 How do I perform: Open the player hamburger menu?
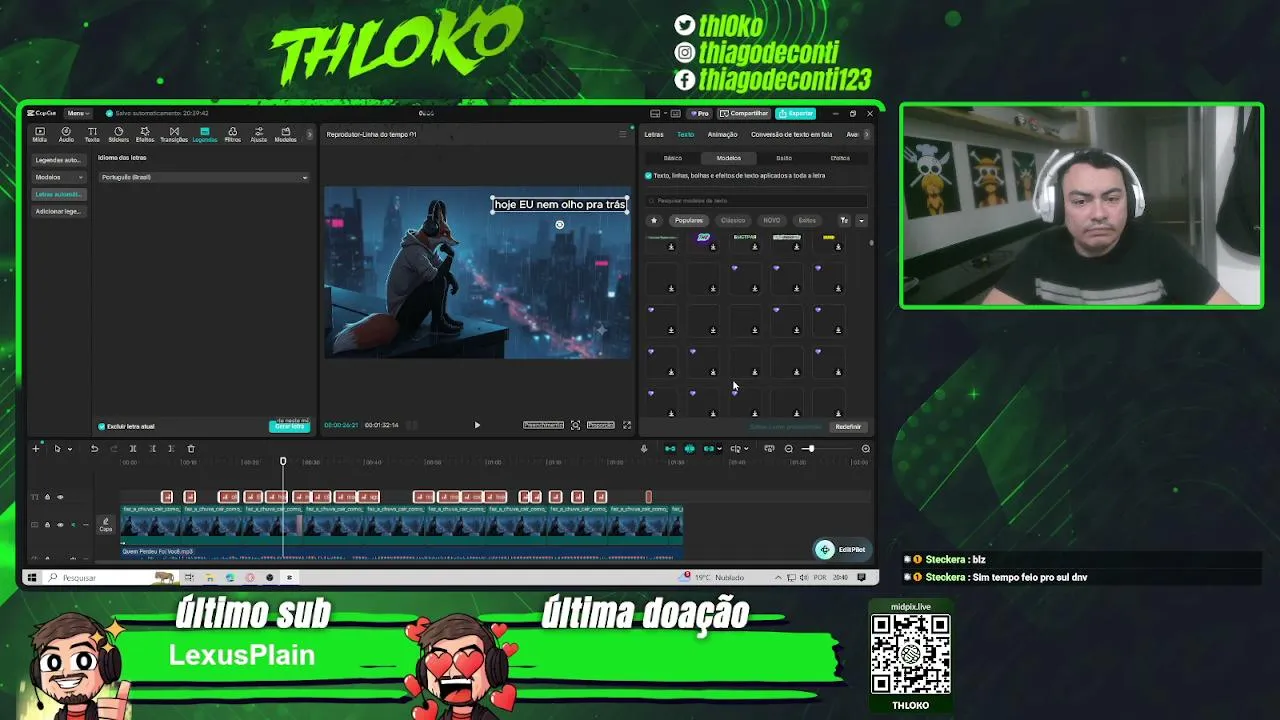(x=622, y=134)
